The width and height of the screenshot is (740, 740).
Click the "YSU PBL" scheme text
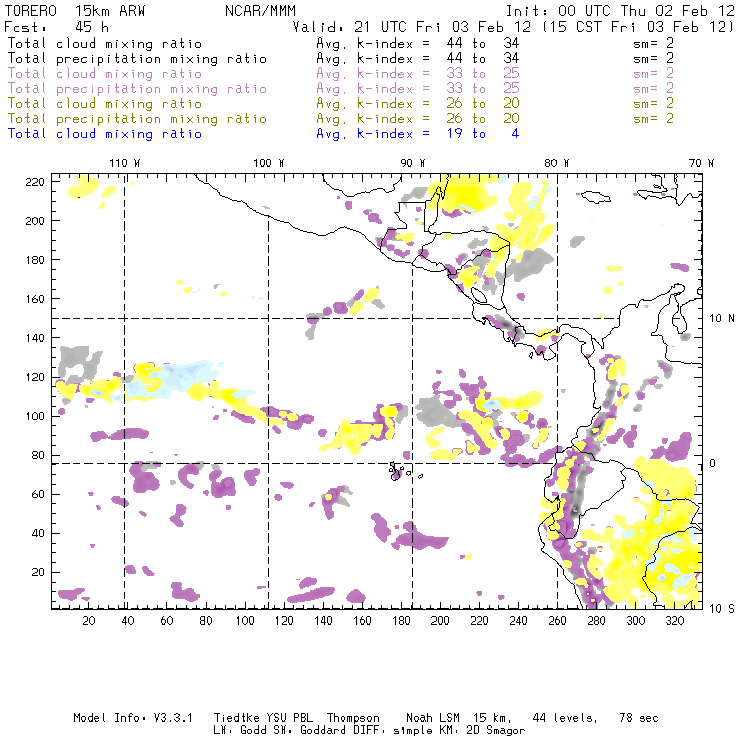290,718
